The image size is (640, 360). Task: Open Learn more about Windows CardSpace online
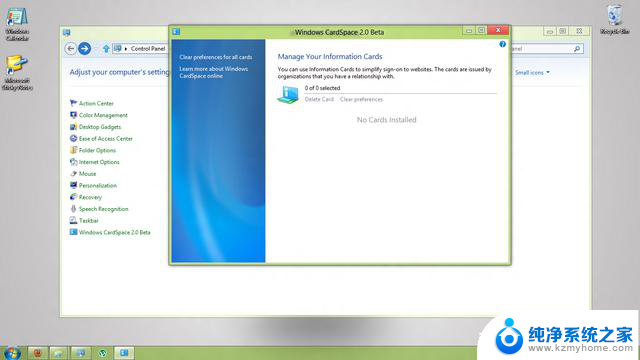coord(213,72)
